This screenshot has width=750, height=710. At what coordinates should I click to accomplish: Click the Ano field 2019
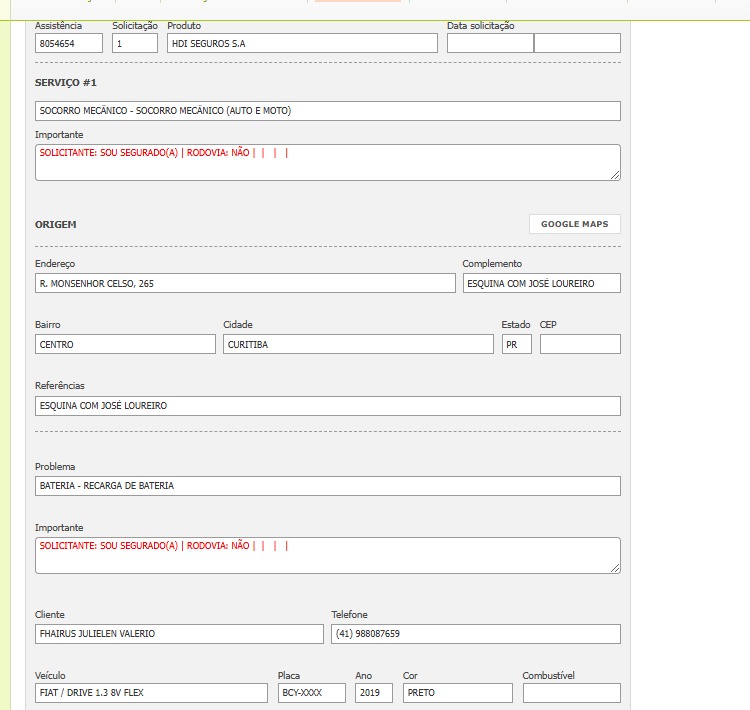click(x=374, y=693)
